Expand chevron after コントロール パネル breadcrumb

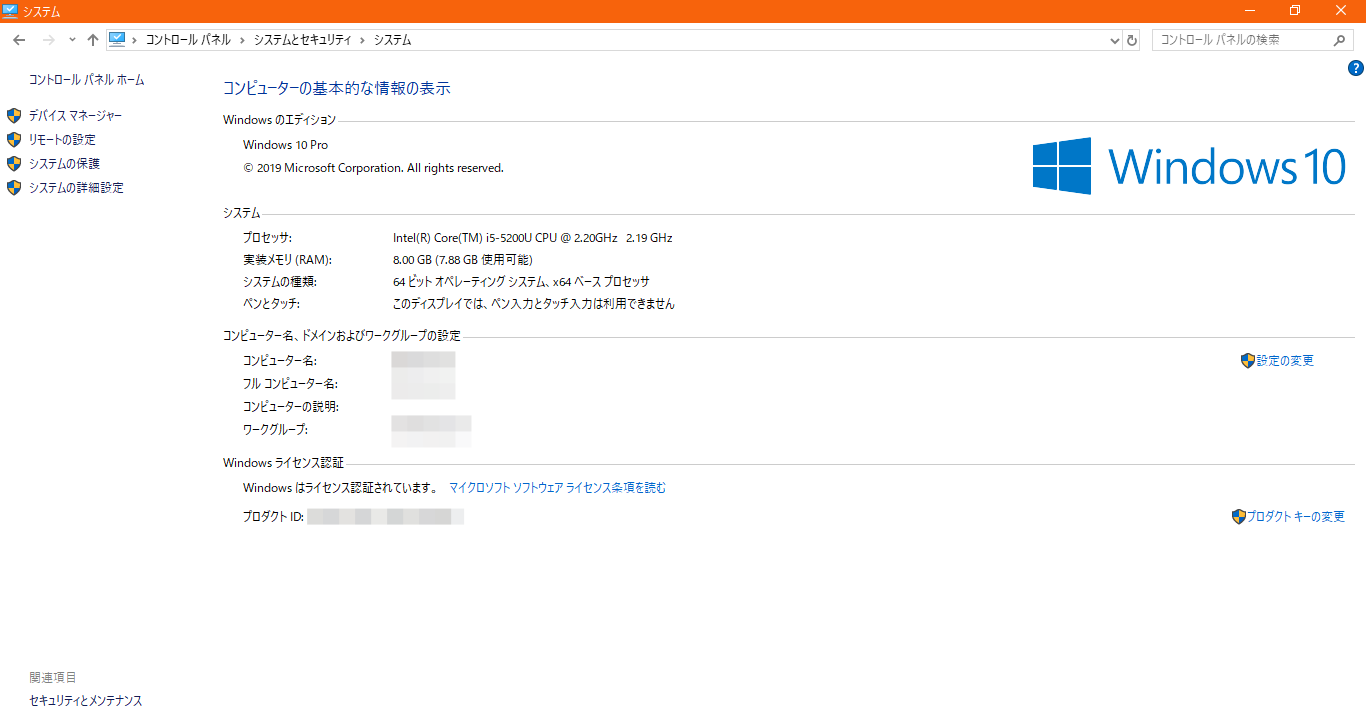click(x=242, y=40)
